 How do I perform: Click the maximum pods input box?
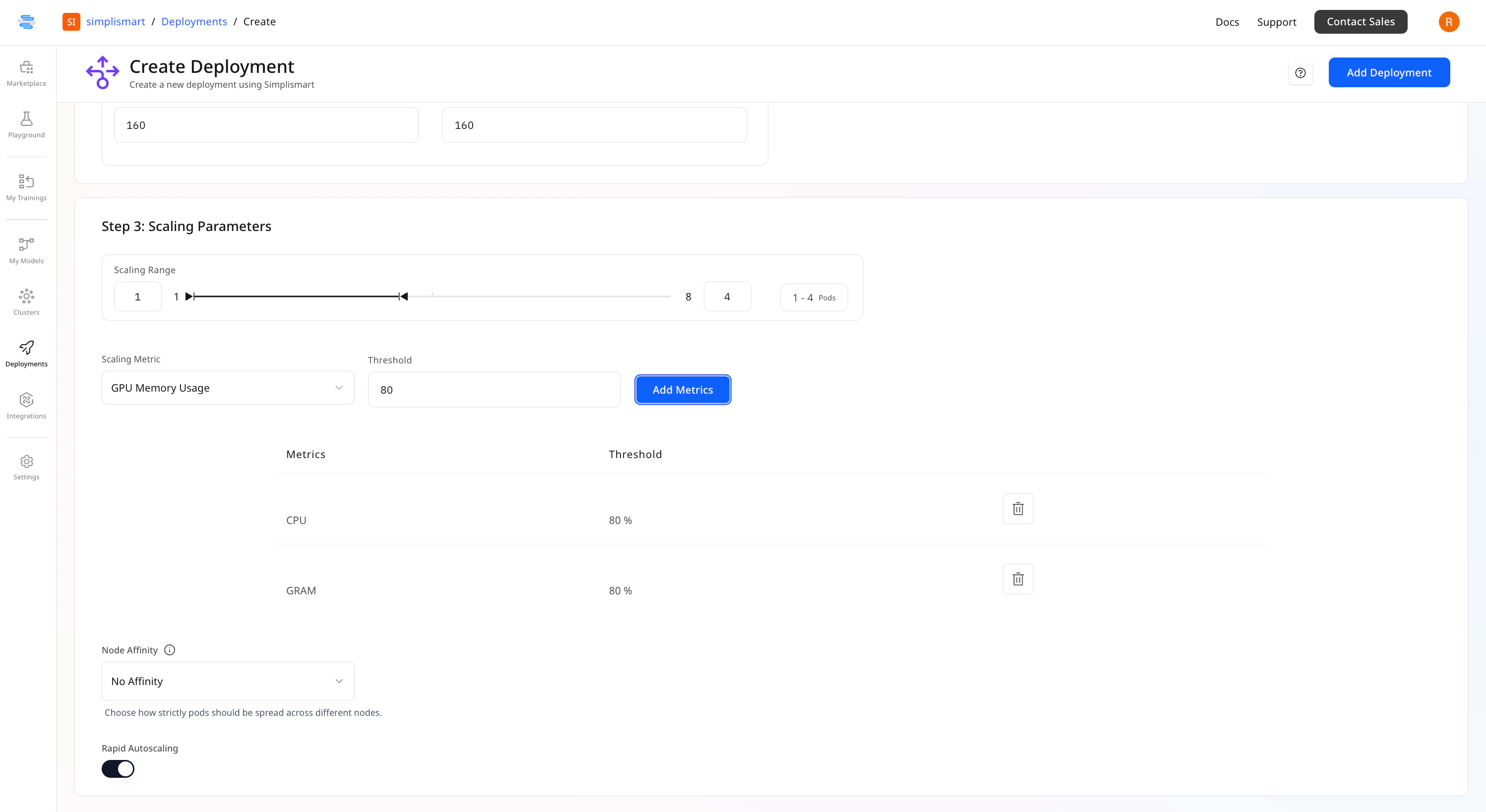click(x=728, y=296)
